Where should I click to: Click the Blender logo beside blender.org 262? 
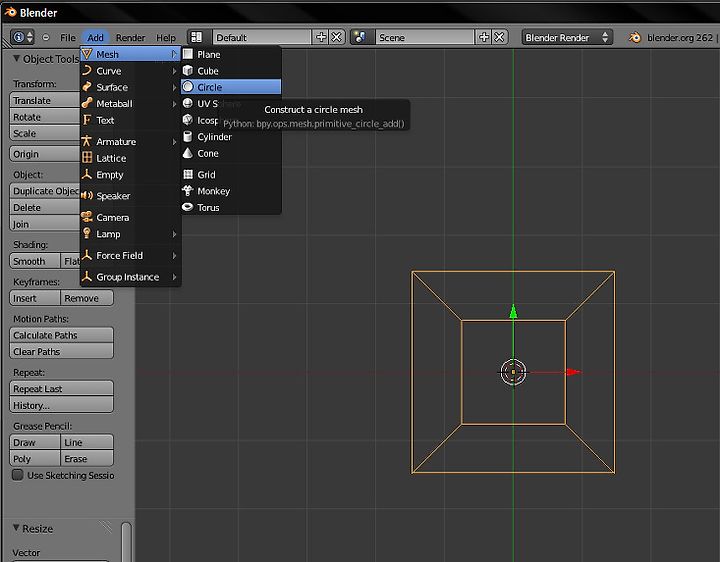tap(635, 37)
